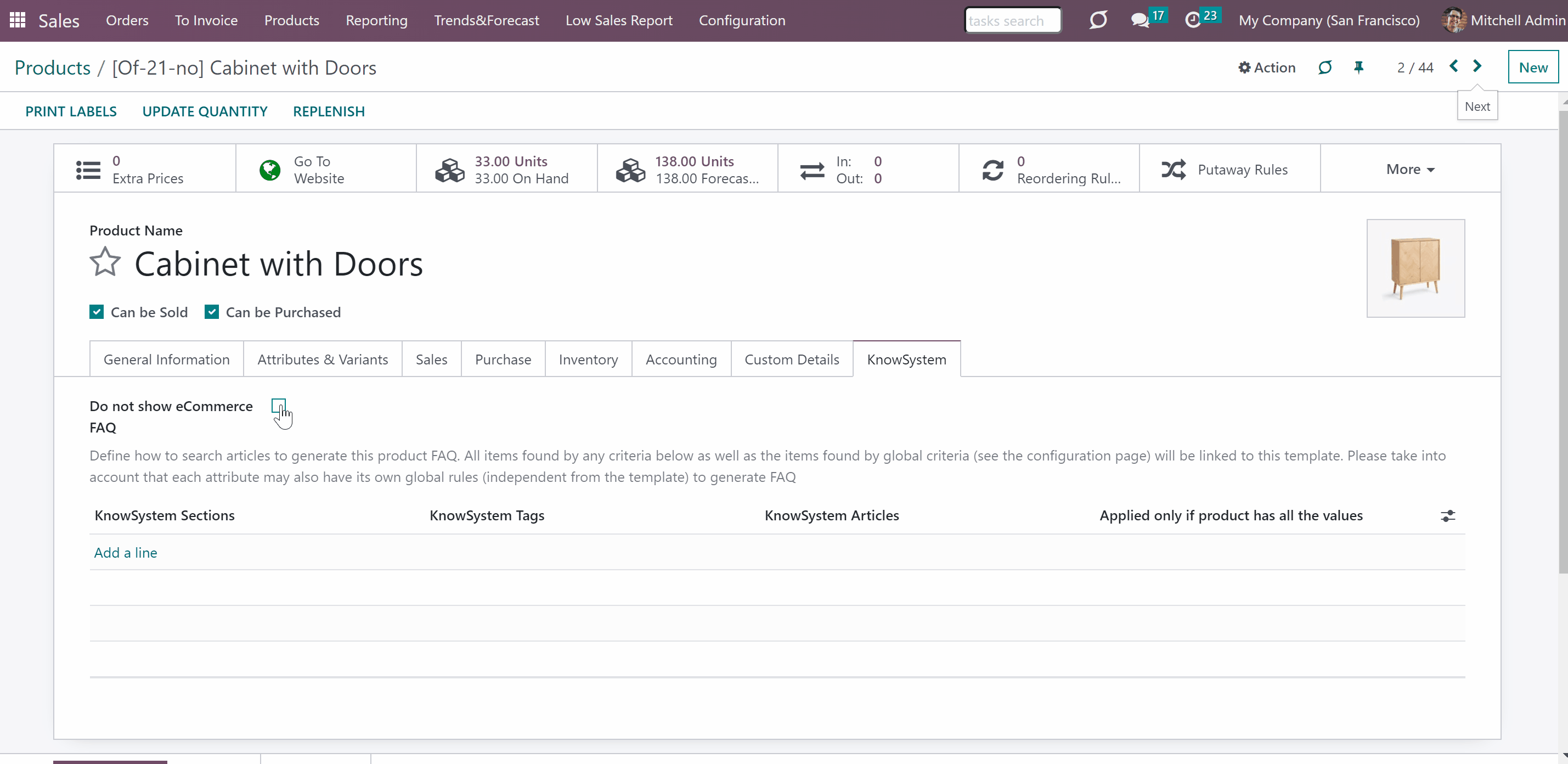Image resolution: width=1568 pixels, height=764 pixels.
Task: Click the Putaway Rules shuffle icon
Action: (1174, 170)
